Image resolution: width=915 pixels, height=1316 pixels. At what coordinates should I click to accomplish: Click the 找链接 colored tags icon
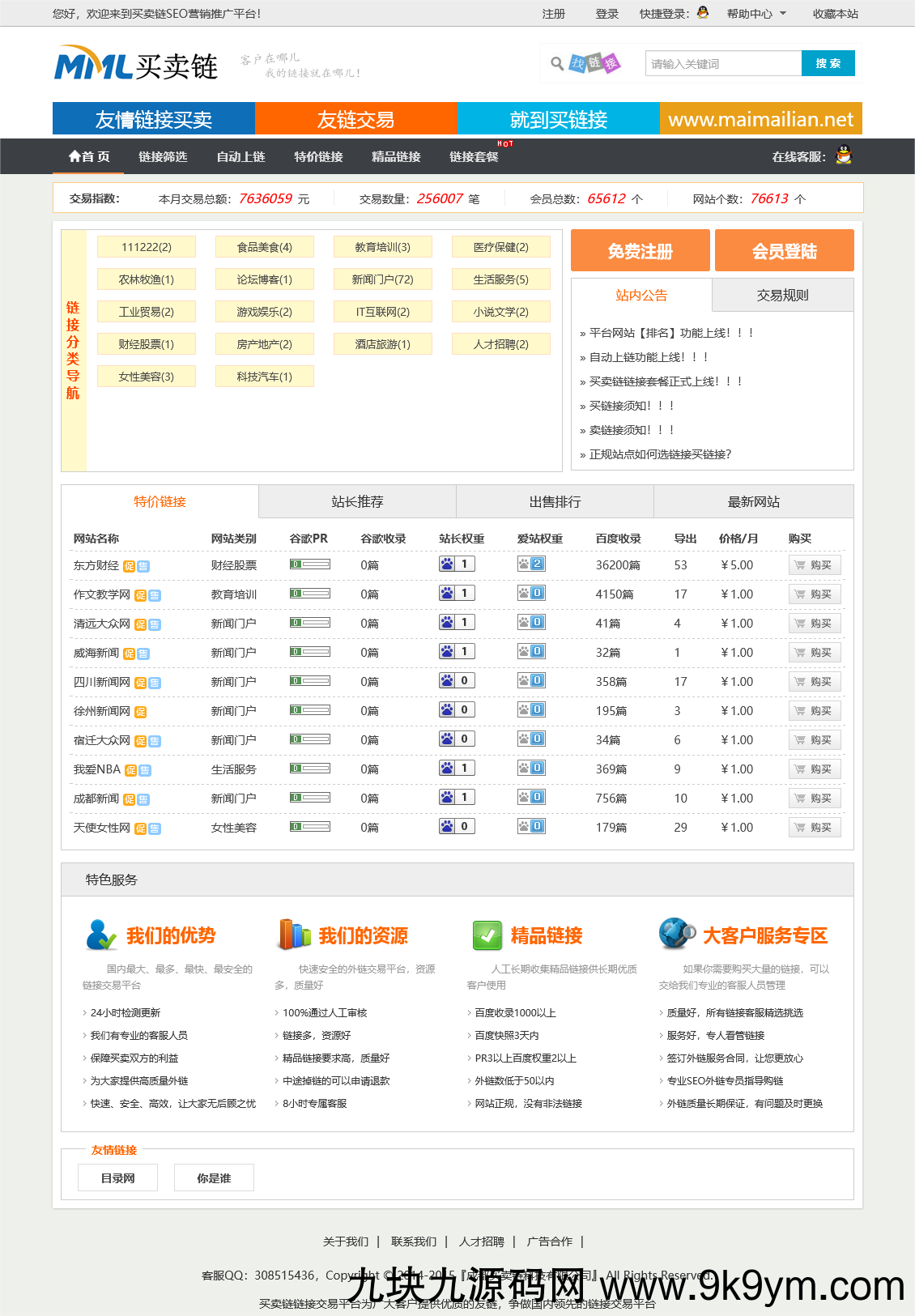(594, 62)
